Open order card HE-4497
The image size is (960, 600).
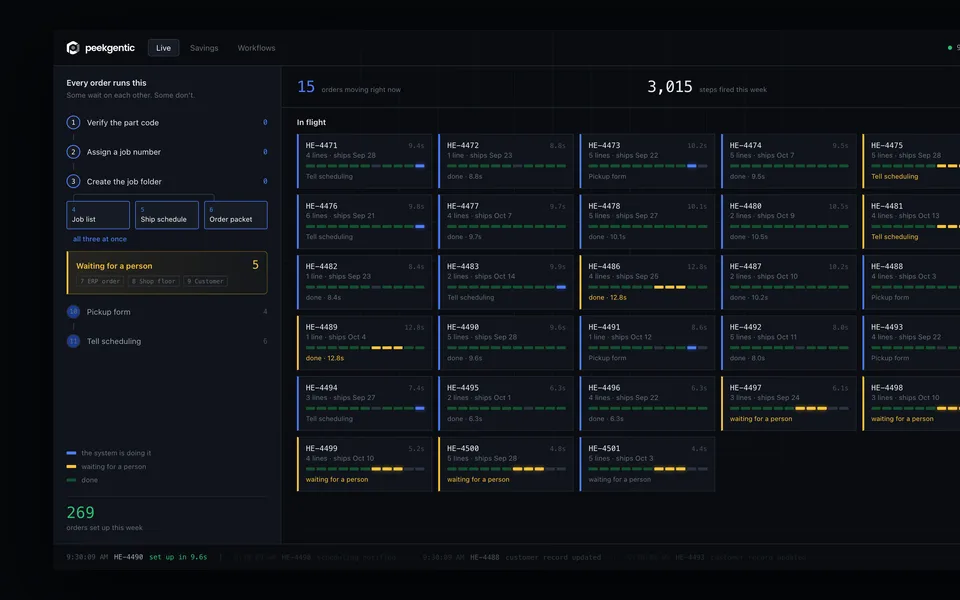789,403
